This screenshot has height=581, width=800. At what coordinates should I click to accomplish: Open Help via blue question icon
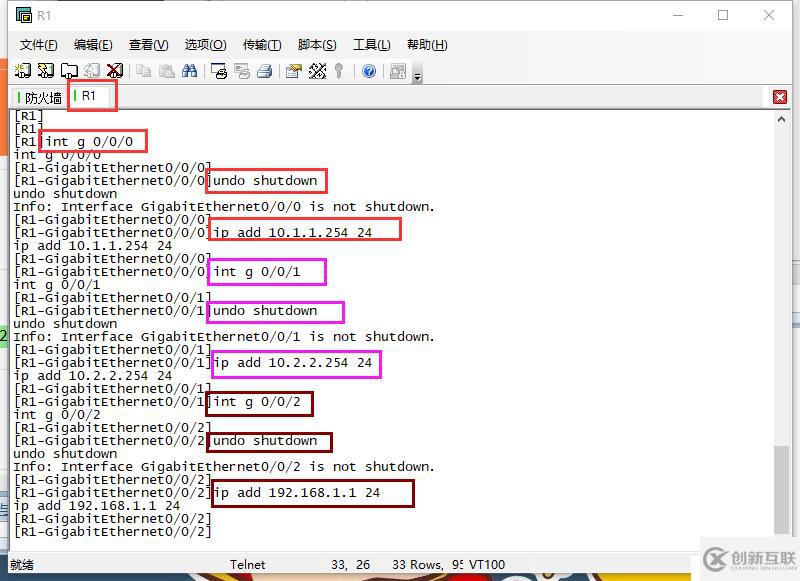pyautogui.click(x=369, y=71)
